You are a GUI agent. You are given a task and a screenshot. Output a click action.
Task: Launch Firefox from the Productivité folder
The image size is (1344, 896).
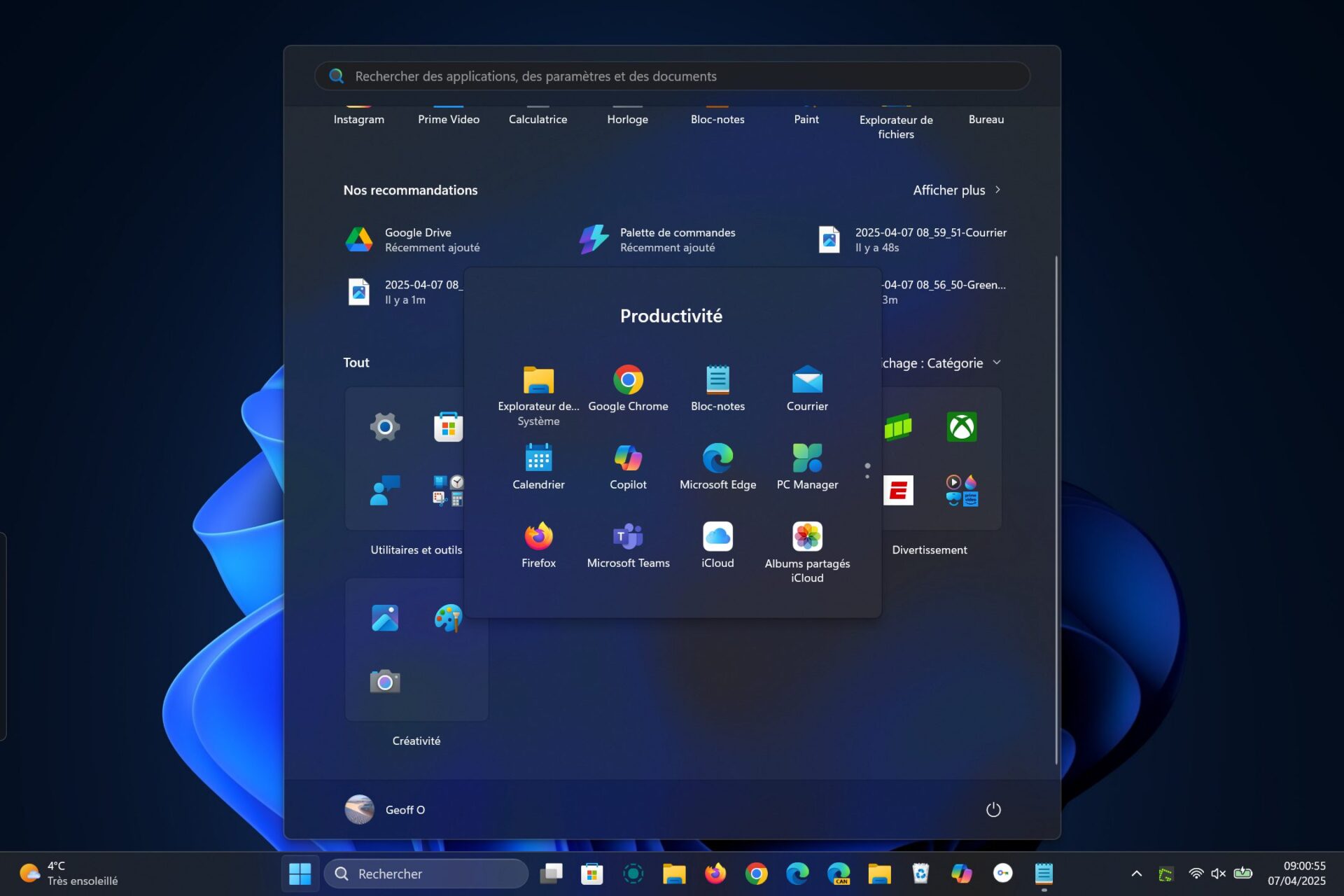(x=538, y=537)
